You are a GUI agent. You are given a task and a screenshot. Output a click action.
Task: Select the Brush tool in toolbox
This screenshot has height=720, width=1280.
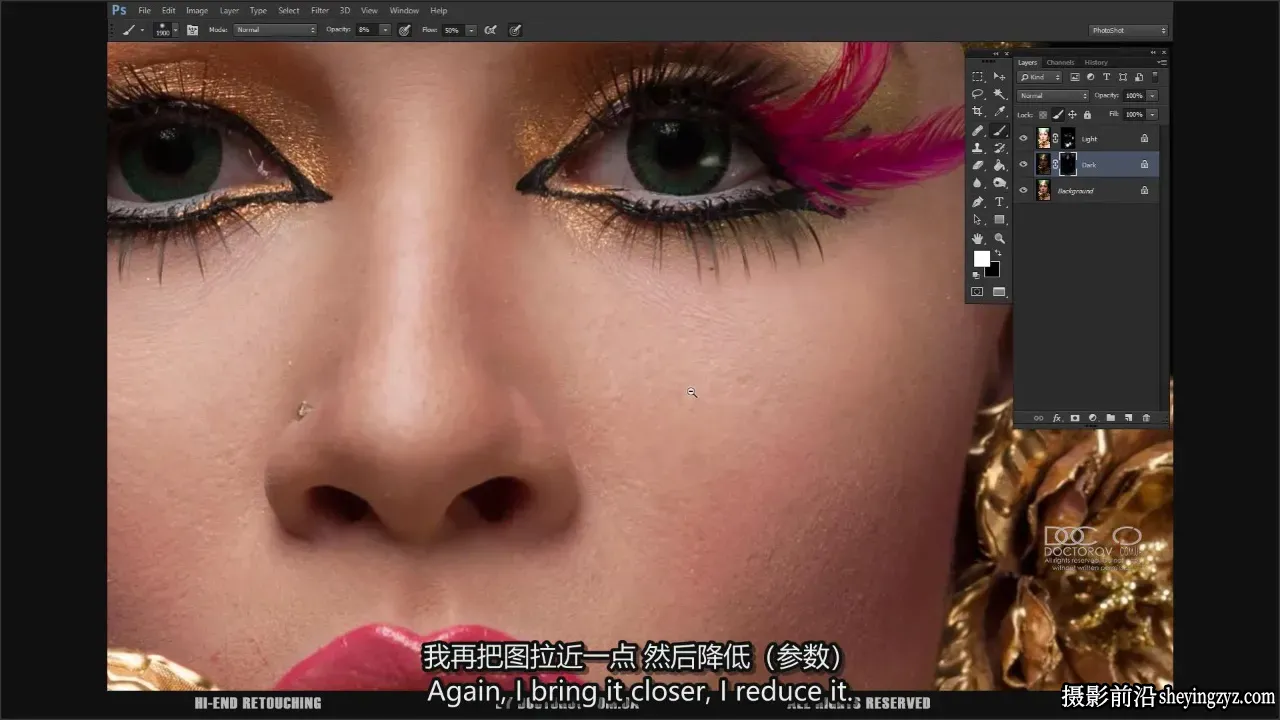999,130
